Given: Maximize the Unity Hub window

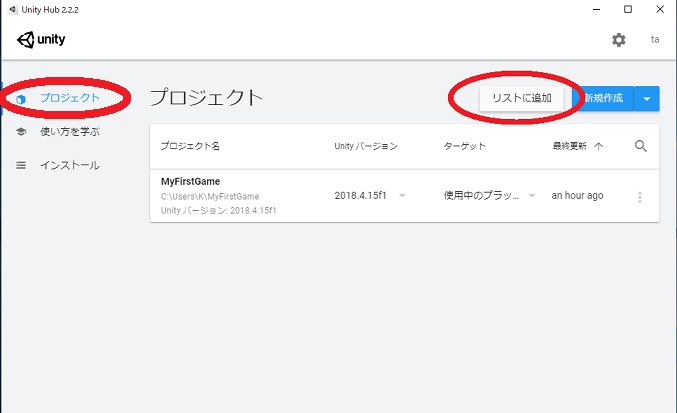Looking at the screenshot, I should click(x=628, y=9).
